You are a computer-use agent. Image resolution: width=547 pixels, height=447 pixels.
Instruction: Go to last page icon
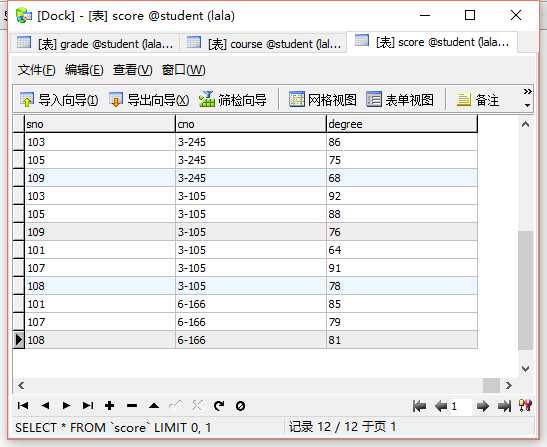click(x=504, y=406)
